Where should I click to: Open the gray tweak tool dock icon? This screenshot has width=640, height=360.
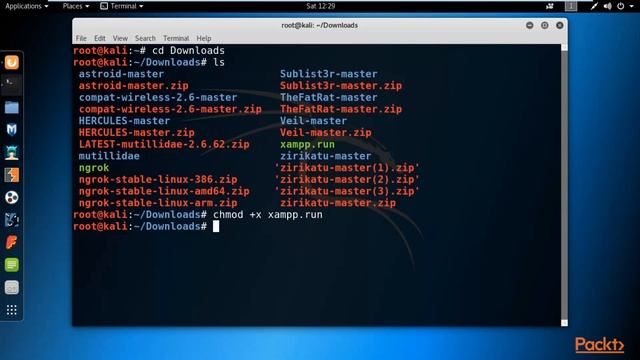11,287
